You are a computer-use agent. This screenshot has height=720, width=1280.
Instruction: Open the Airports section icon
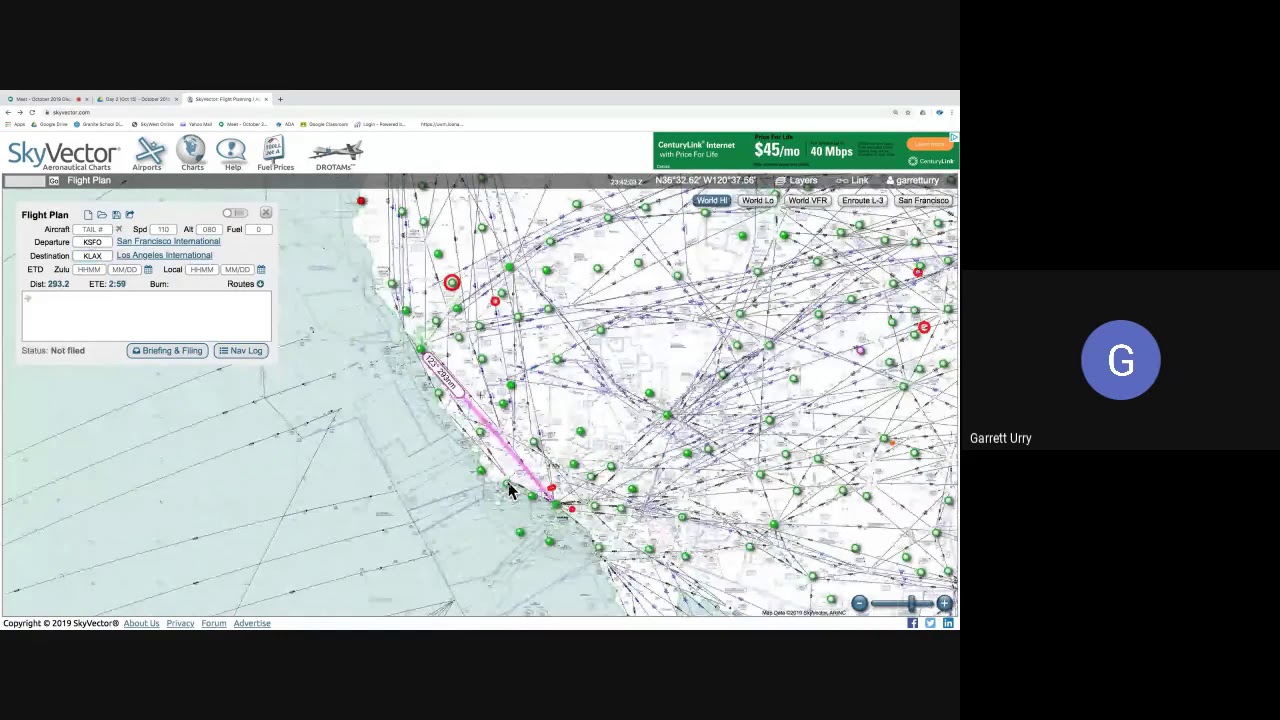pos(149,154)
